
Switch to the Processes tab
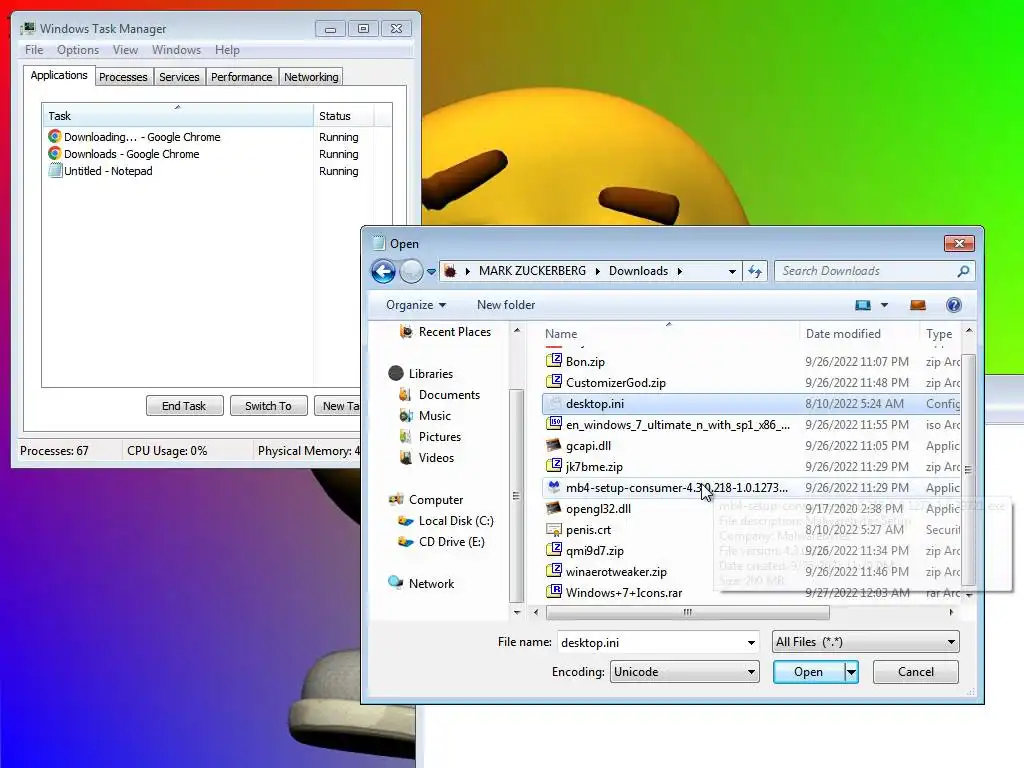click(123, 77)
